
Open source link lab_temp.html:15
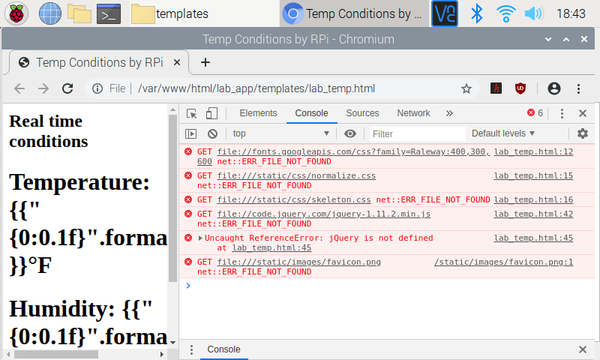tap(533, 176)
